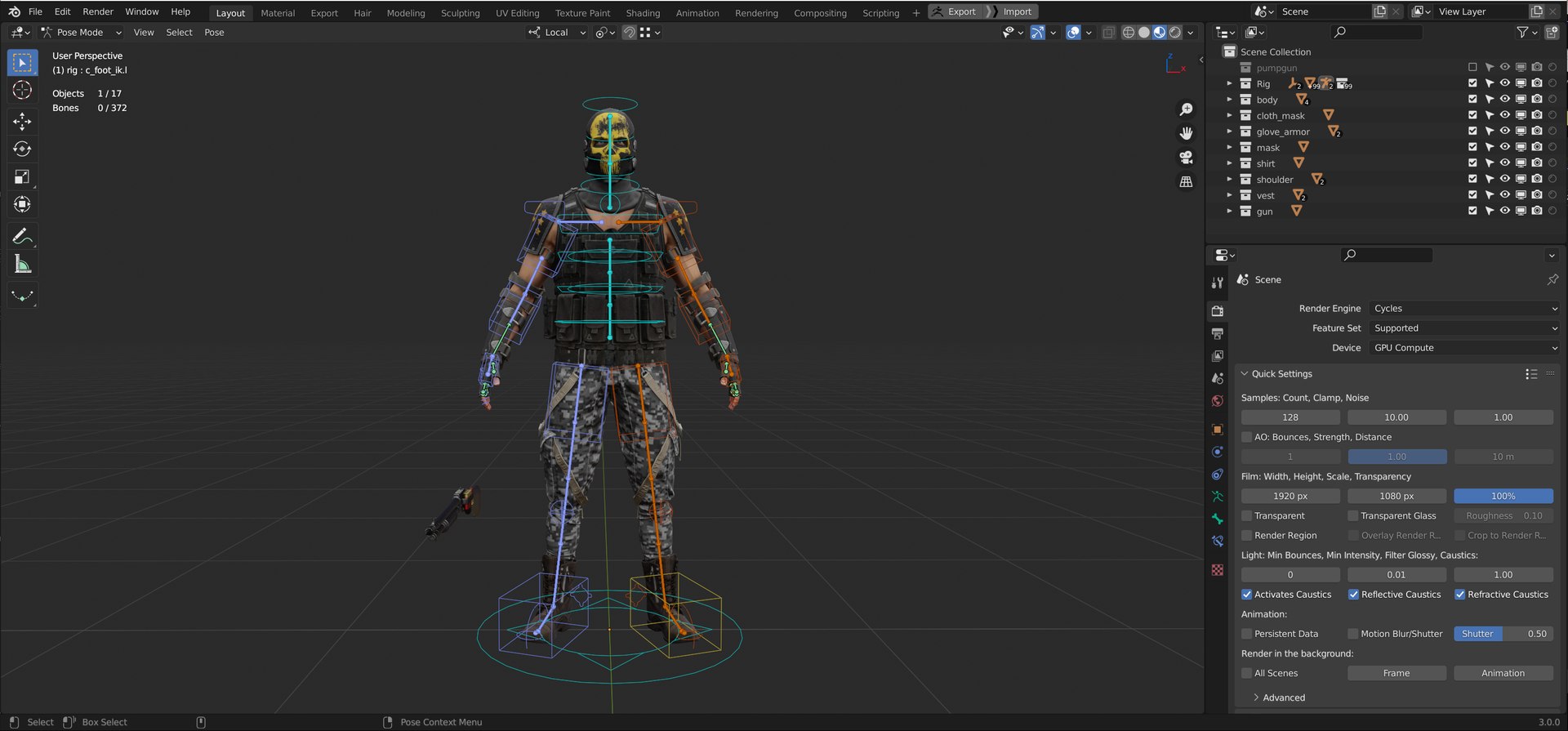Viewport: 1568px width, 731px height.
Task: Toggle the camera view icon
Action: [x=1186, y=158]
